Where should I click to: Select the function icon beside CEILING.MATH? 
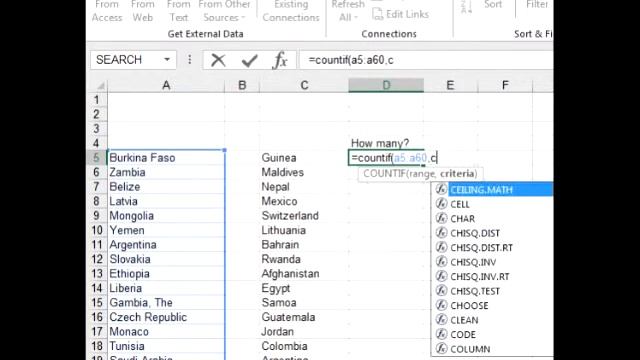tap(441, 189)
